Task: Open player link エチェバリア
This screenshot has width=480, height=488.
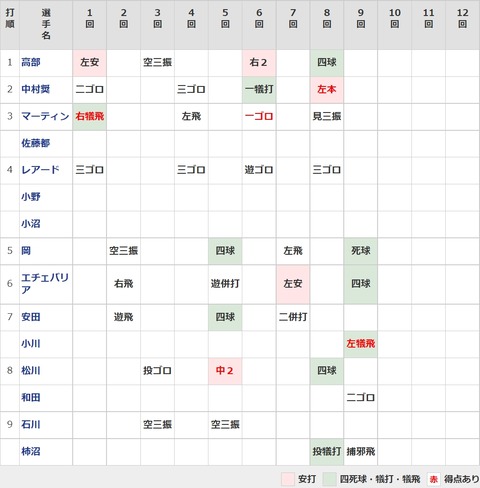Action: point(45,284)
